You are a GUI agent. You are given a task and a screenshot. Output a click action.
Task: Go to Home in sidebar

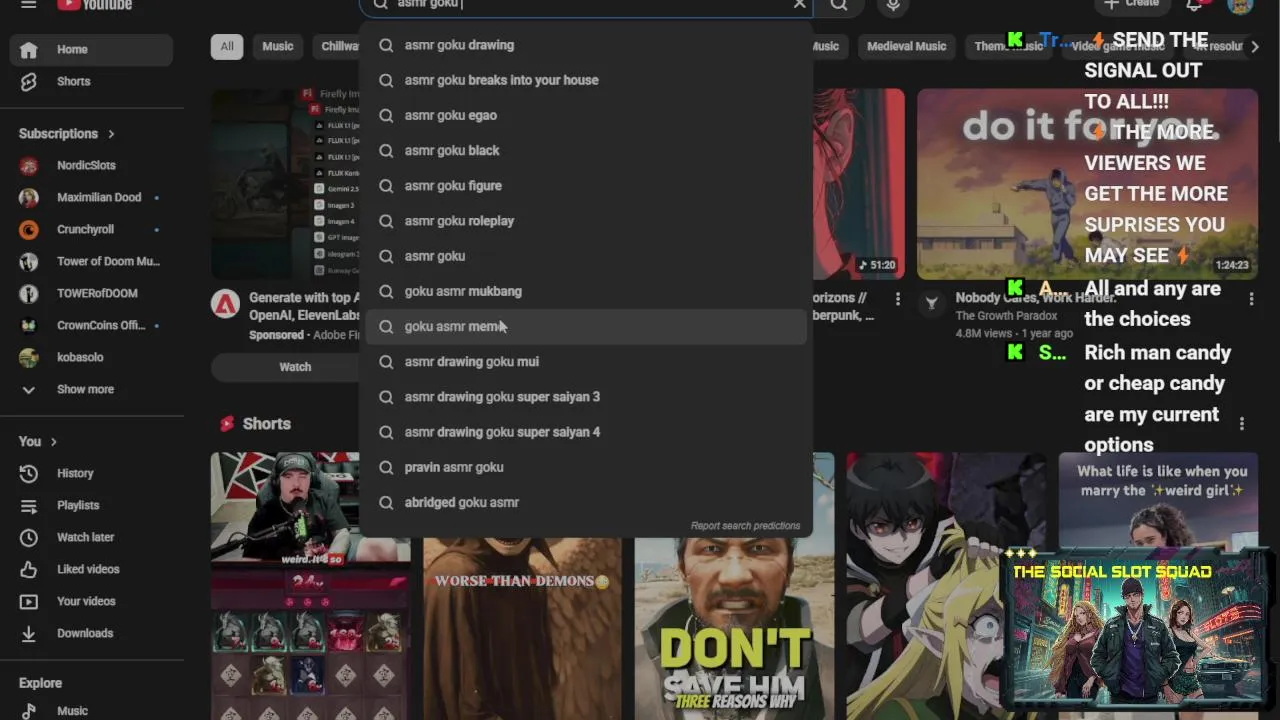pyautogui.click(x=92, y=49)
